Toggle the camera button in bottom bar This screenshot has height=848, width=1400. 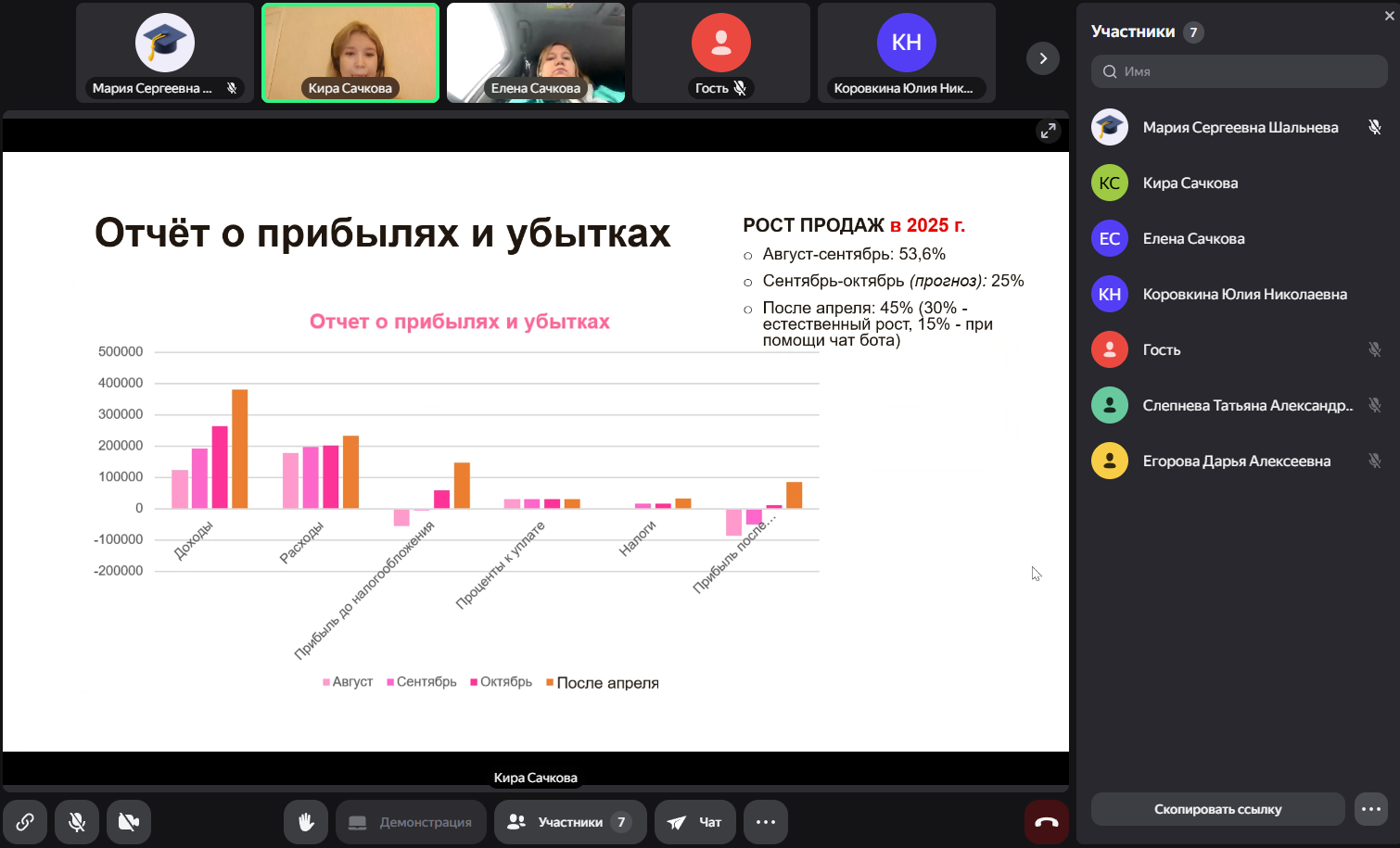(x=129, y=822)
